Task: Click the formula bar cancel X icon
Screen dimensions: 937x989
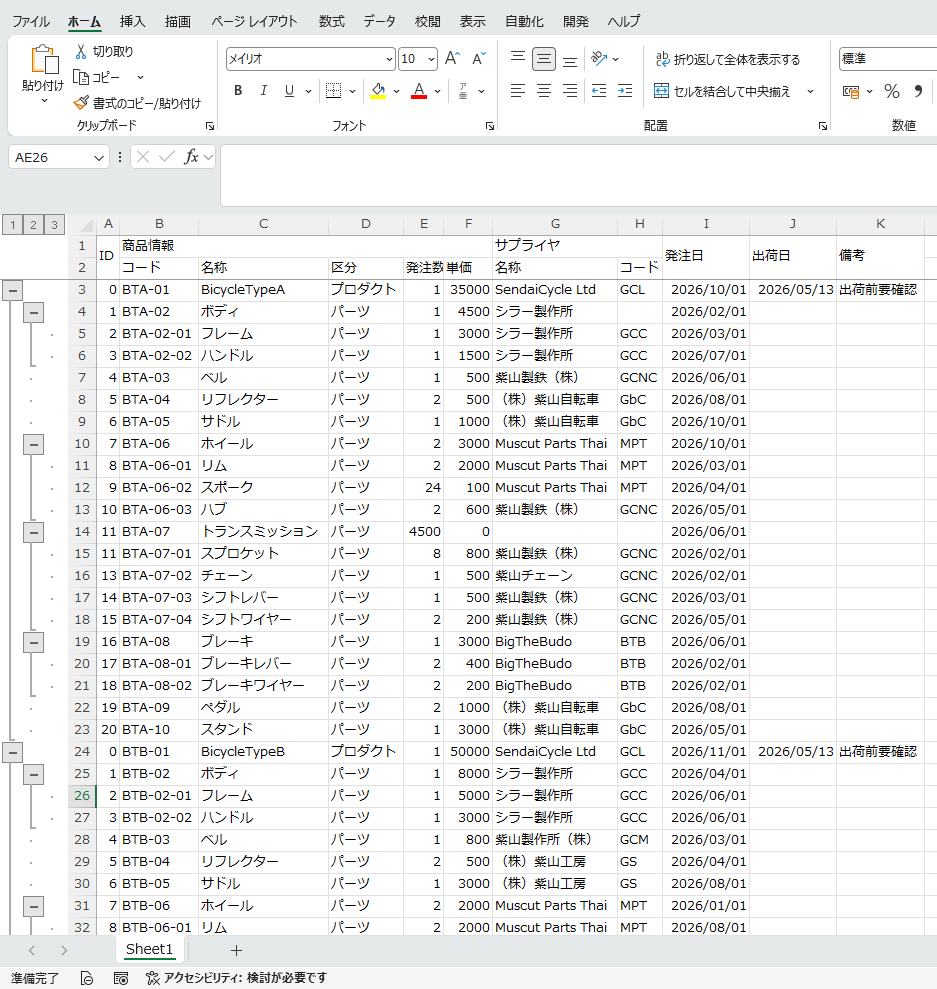Action: 143,156
